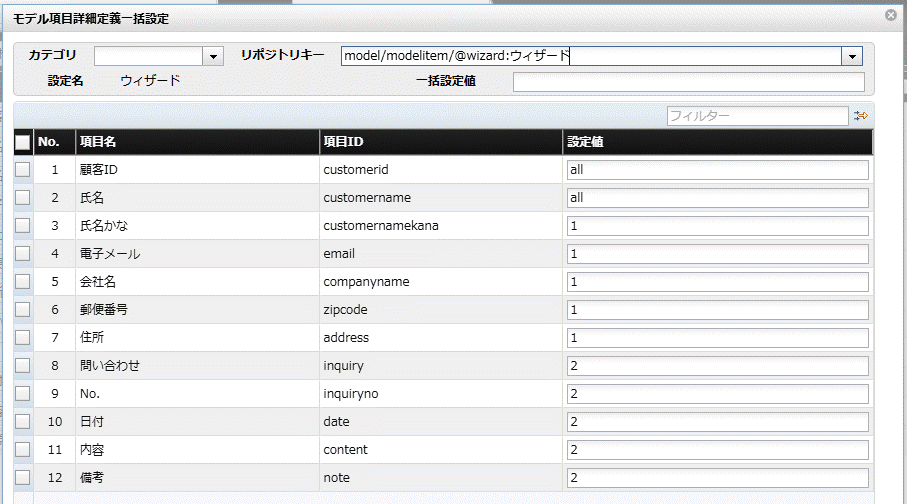Check the row for 住所
This screenshot has width=907, height=504.
tap(23, 337)
